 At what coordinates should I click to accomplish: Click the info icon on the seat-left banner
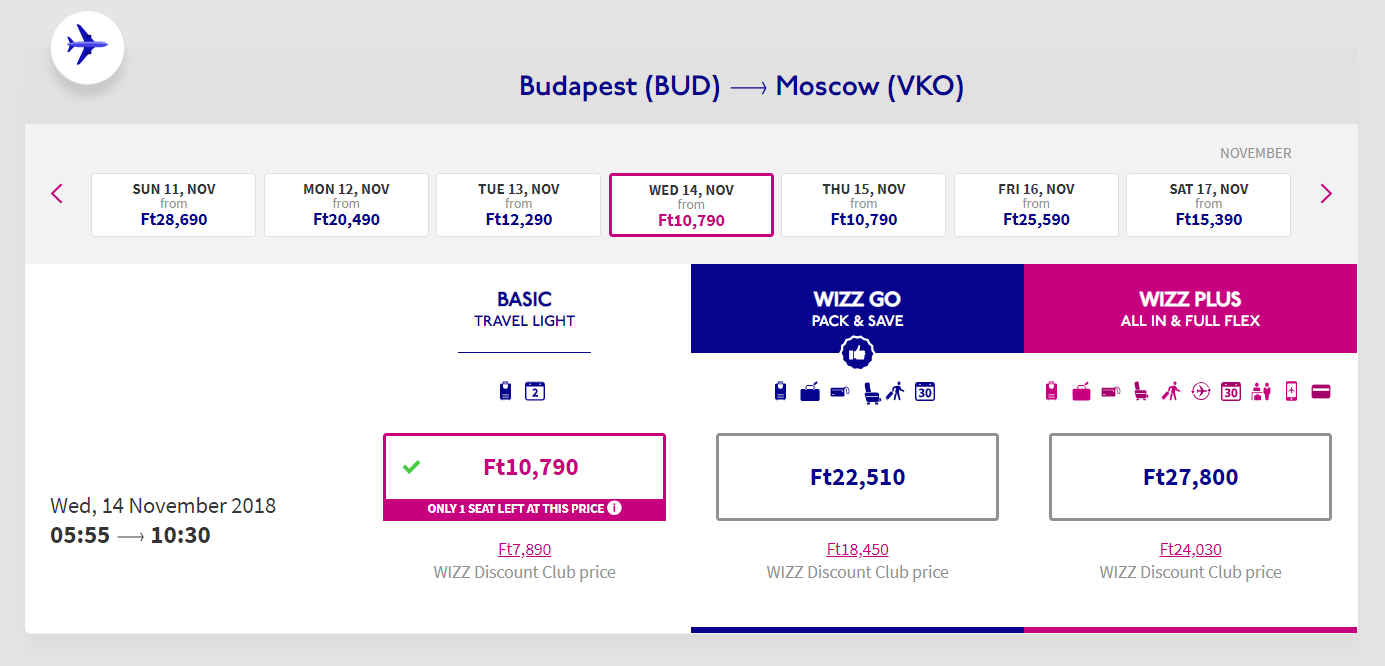(x=614, y=508)
